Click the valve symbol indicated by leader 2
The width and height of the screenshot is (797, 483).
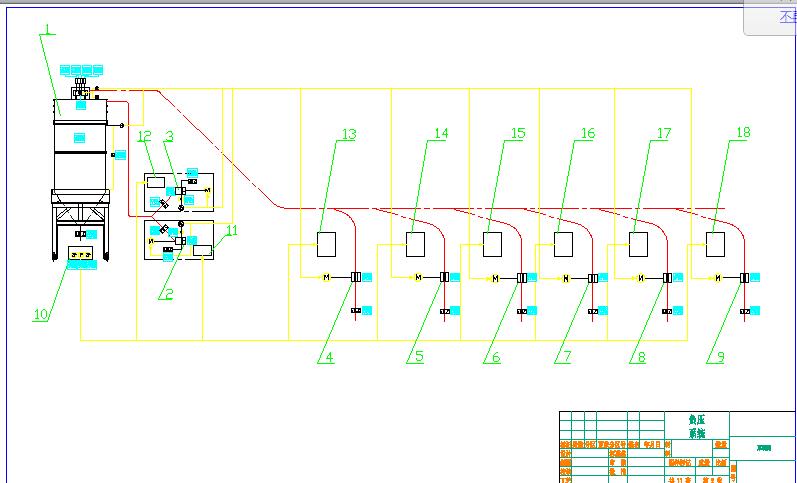180,240
